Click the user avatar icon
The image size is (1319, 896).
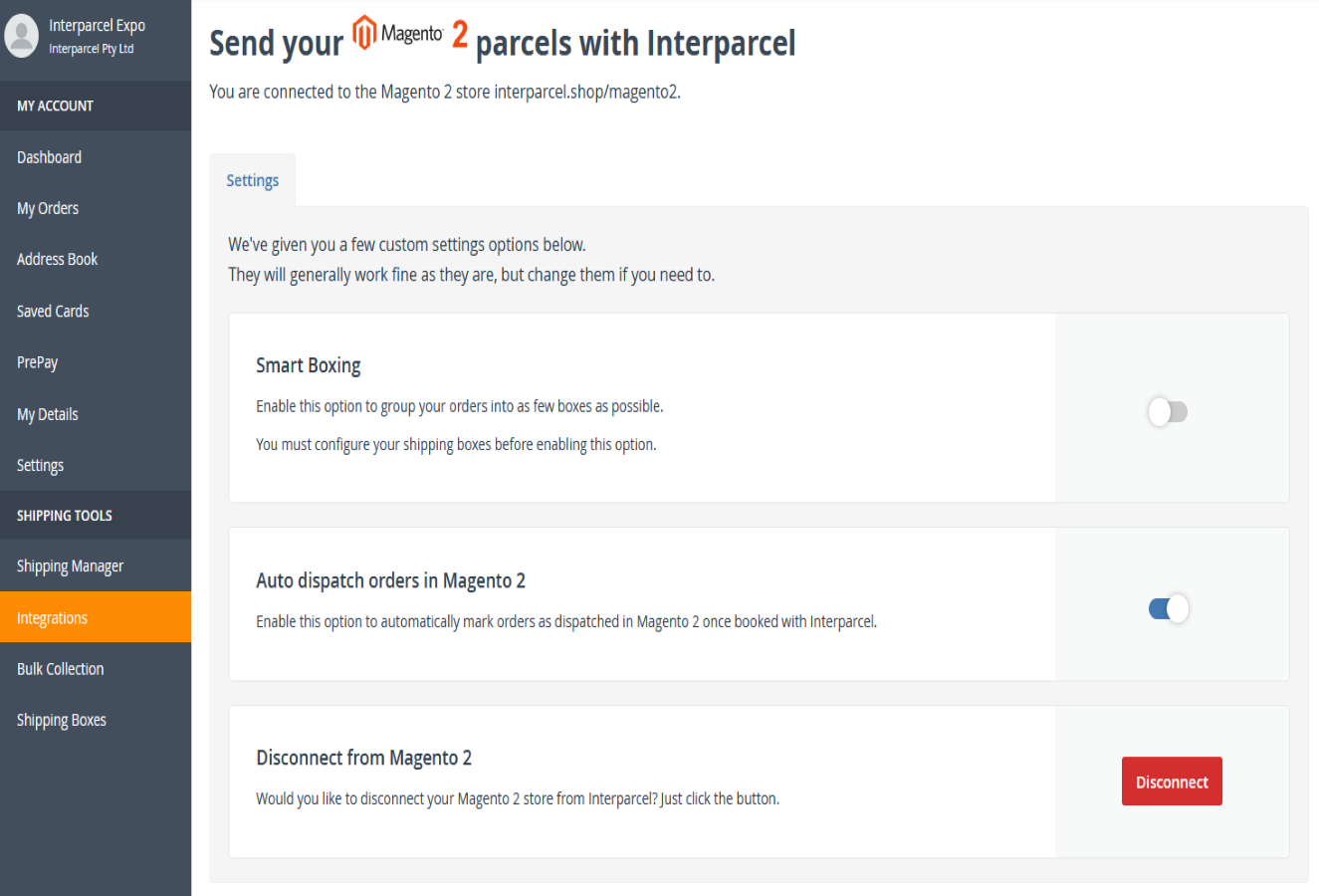pyautogui.click(x=21, y=36)
